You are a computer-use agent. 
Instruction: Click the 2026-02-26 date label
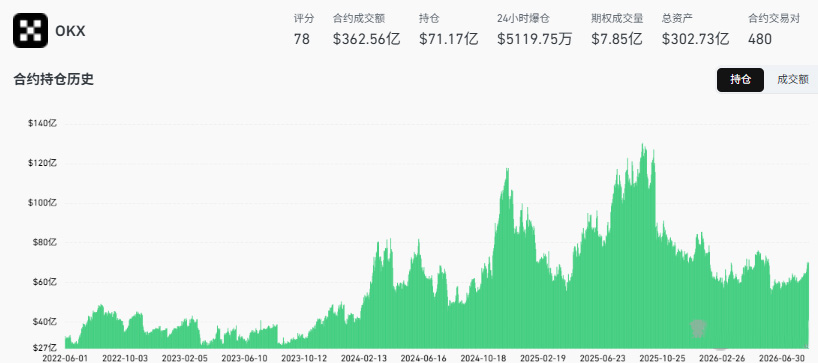(722, 358)
